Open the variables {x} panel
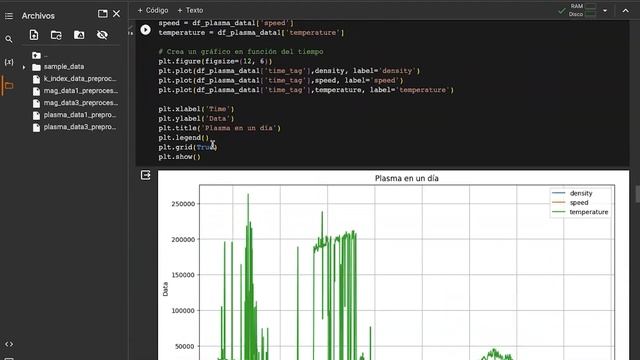The height and width of the screenshot is (360, 640). click(9, 62)
